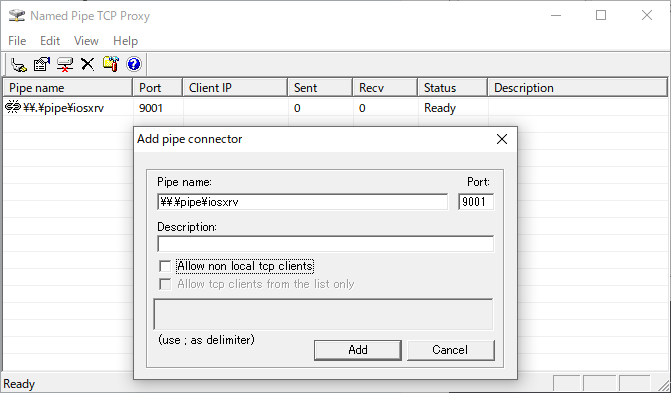Toggle Allow tcp clients from the list only
This screenshot has height=393, width=671.
click(165, 284)
